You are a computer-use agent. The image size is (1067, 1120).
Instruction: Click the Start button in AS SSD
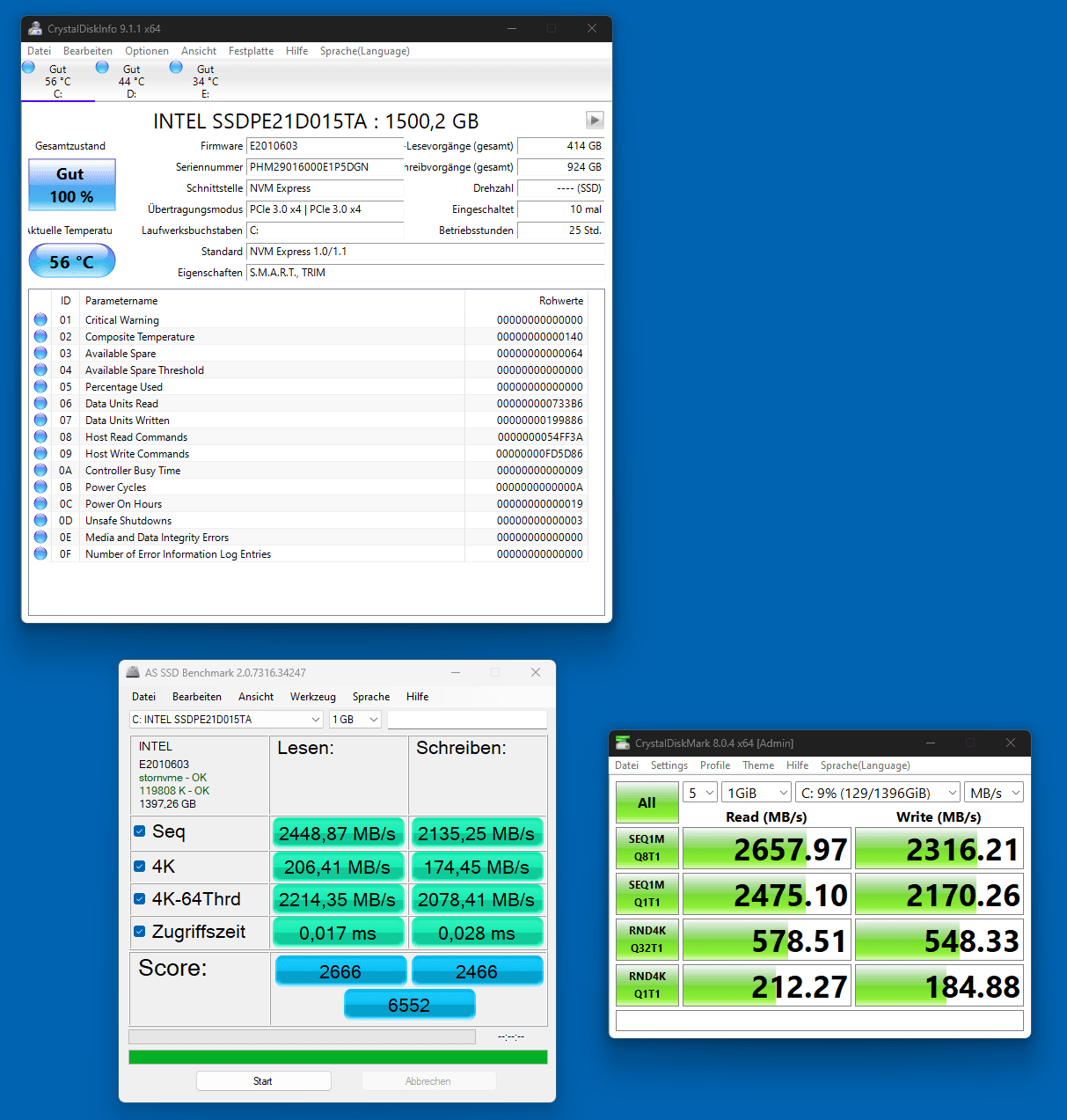click(263, 1080)
